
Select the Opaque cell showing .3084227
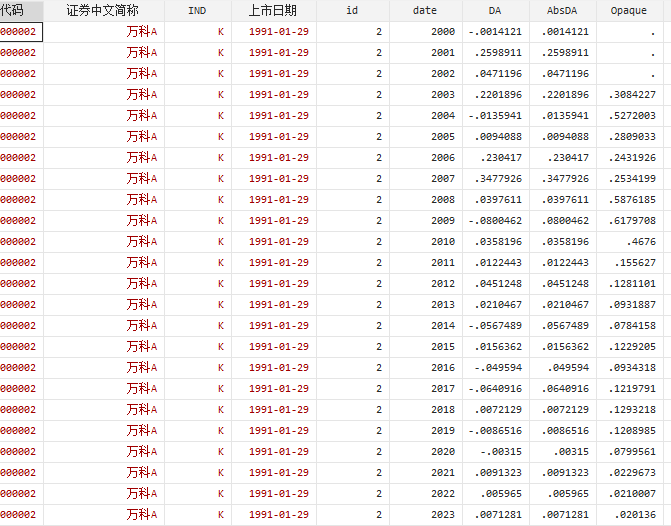tap(632, 95)
